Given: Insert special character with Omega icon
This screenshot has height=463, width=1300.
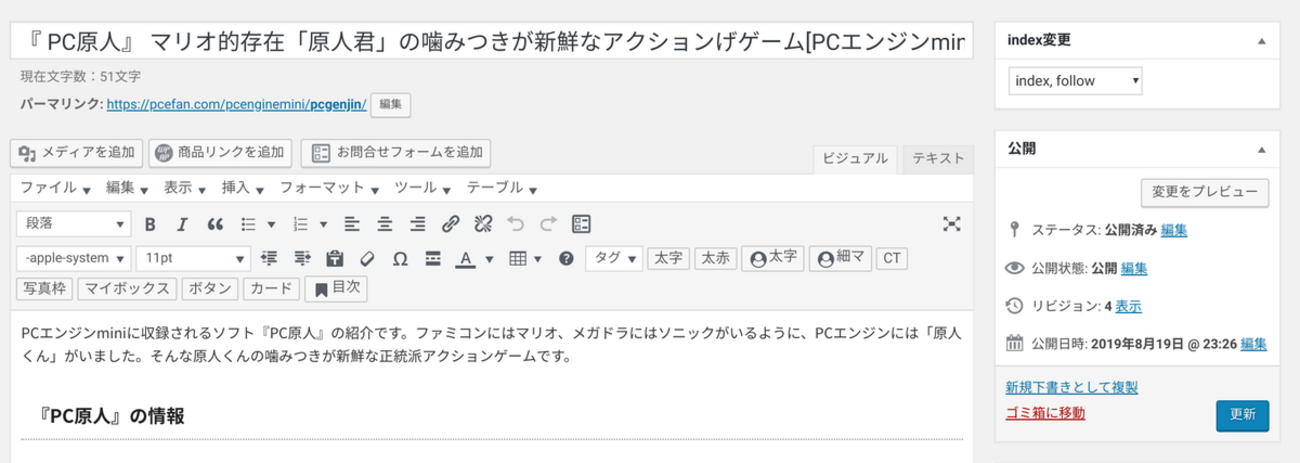Looking at the screenshot, I should (399, 258).
